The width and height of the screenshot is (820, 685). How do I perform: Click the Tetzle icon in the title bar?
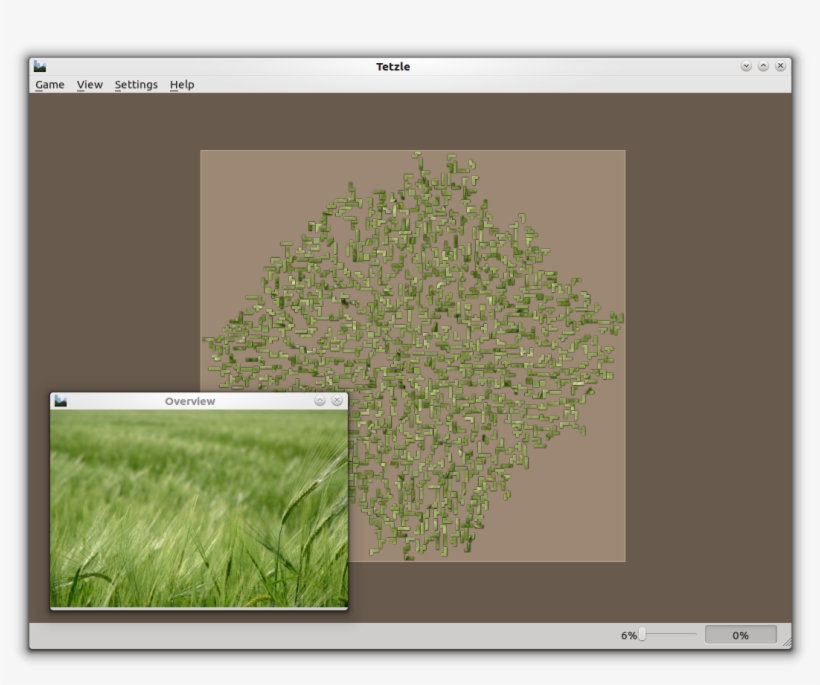[x=40, y=66]
